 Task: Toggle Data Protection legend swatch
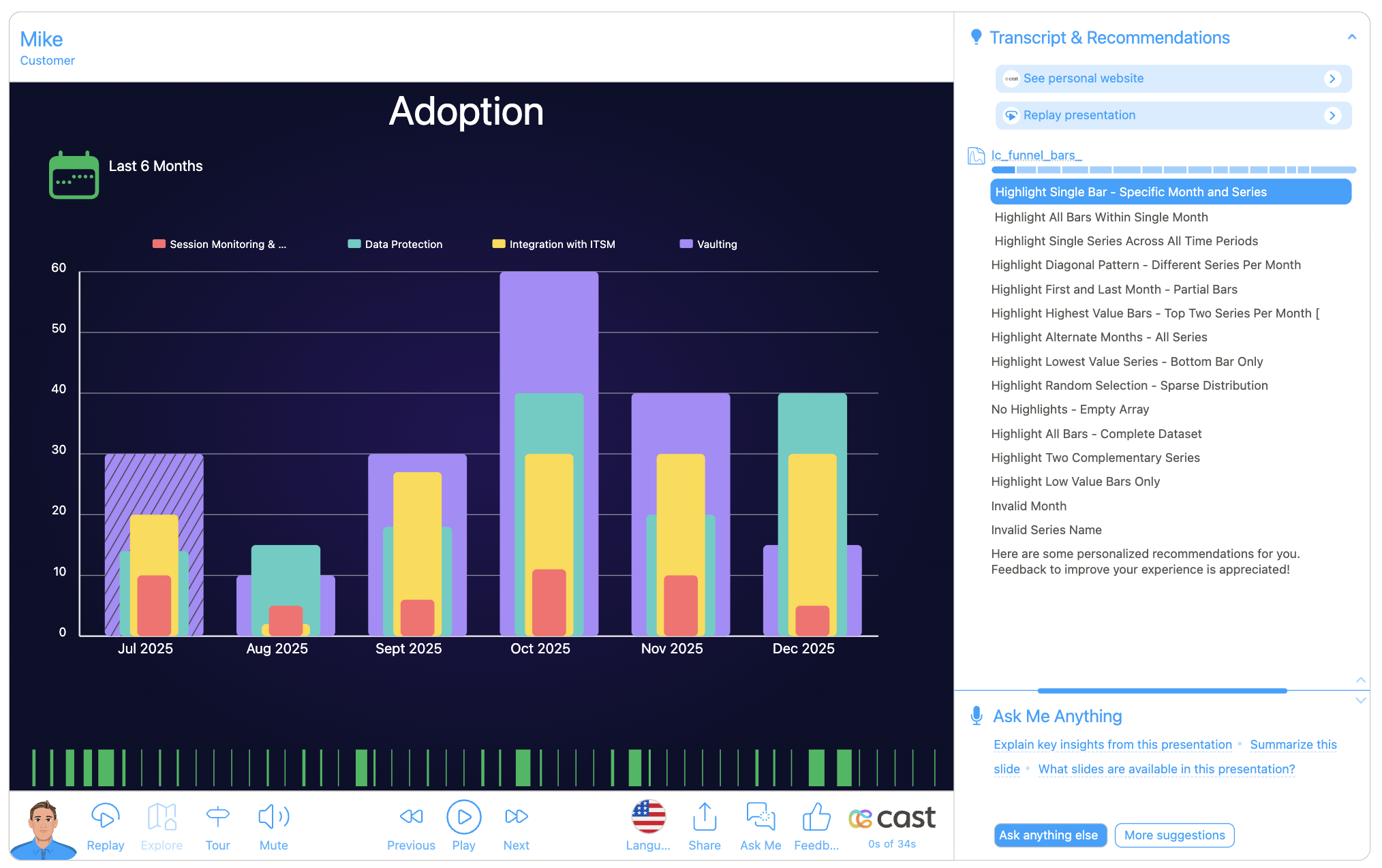click(x=354, y=244)
